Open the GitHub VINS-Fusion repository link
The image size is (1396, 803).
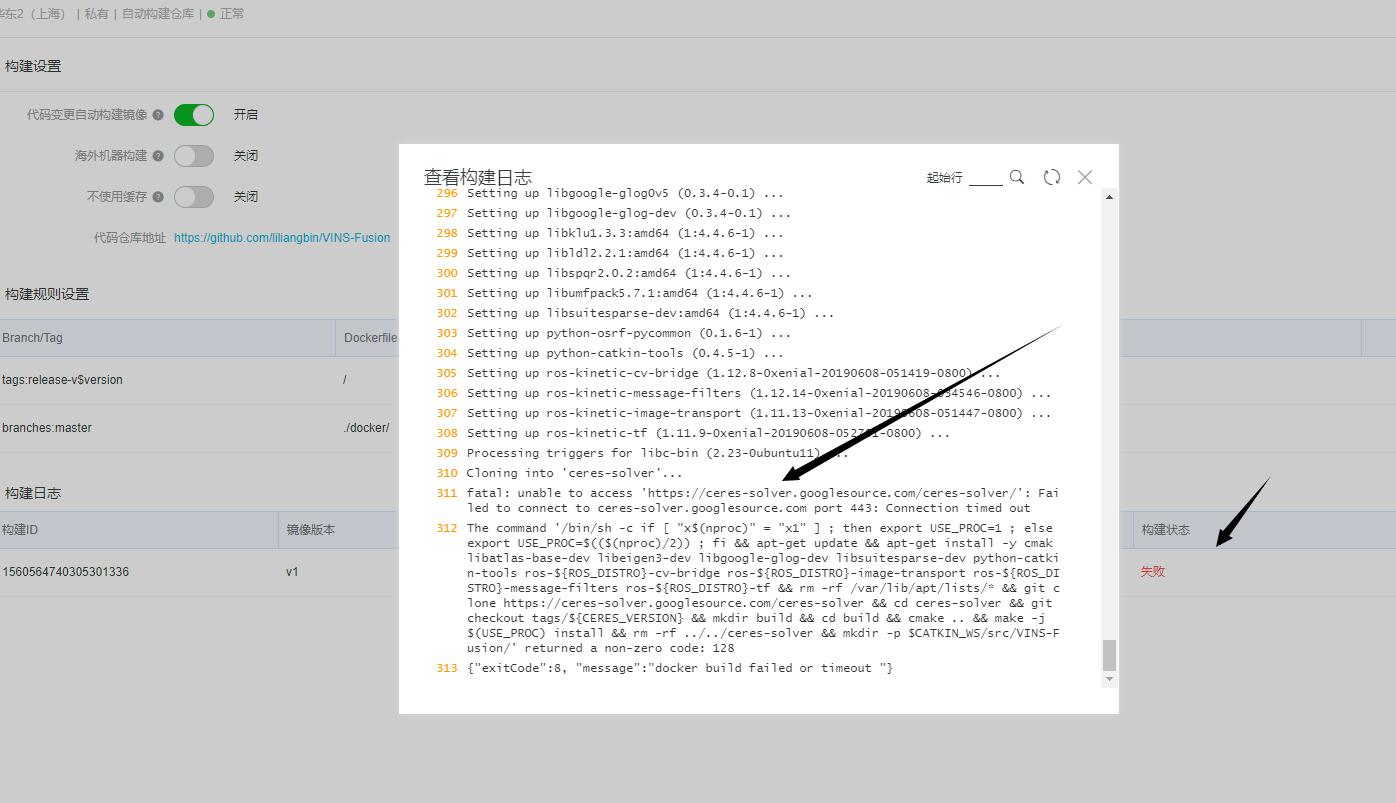click(x=282, y=238)
